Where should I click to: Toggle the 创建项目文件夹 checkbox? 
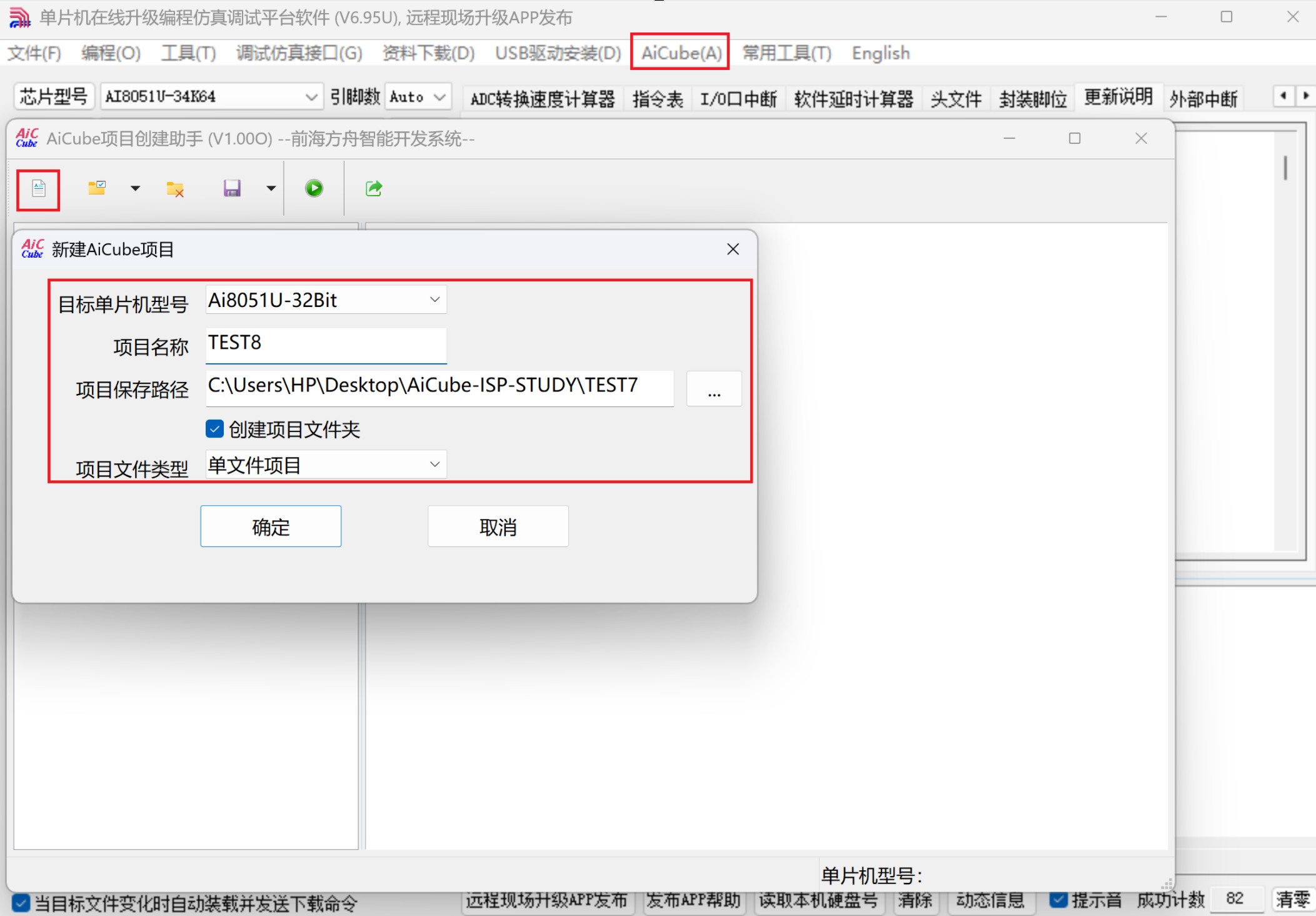pyautogui.click(x=214, y=429)
